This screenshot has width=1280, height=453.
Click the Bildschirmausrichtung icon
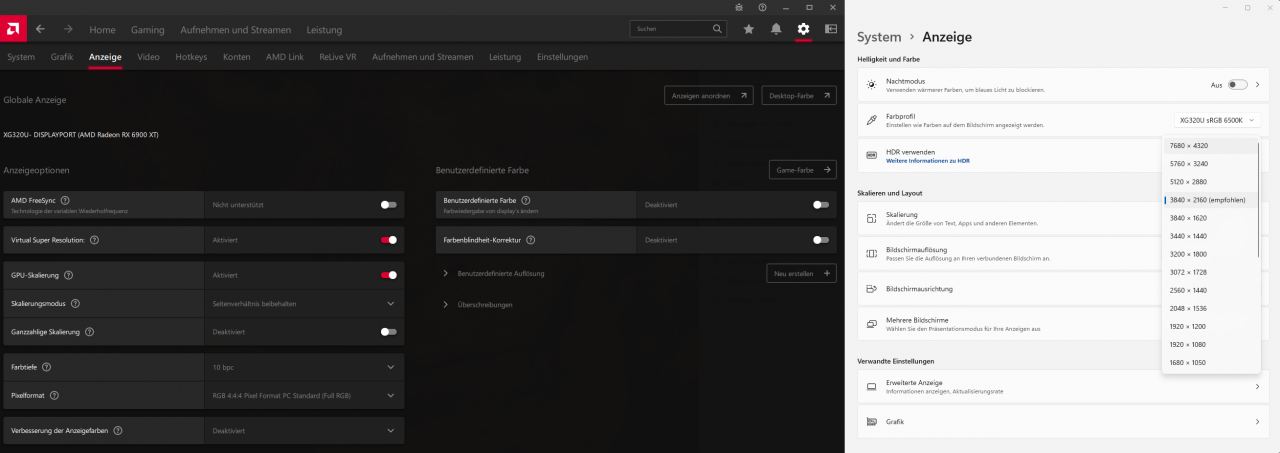[872, 289]
